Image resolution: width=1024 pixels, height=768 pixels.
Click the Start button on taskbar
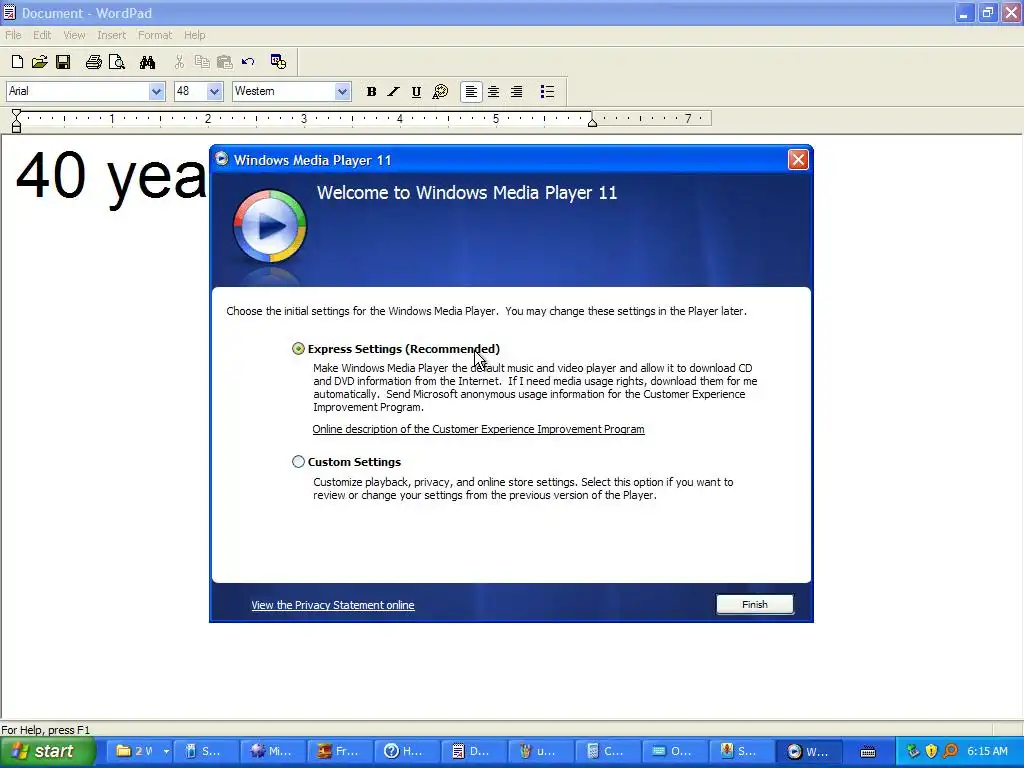coord(47,751)
